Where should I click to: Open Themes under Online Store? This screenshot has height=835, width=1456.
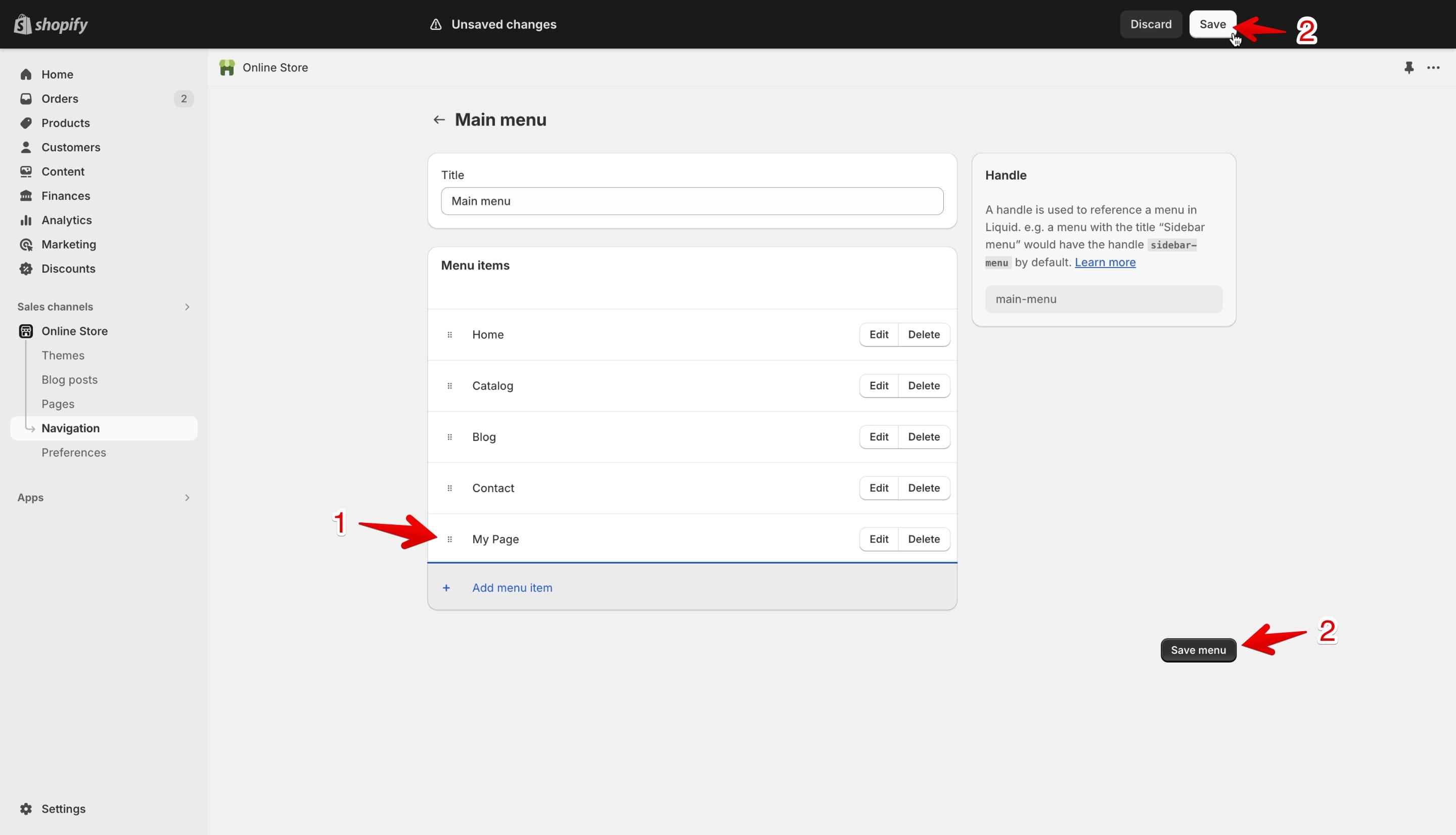[x=63, y=356]
